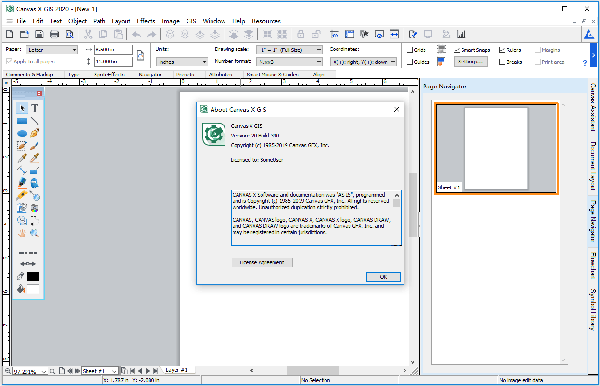This screenshot has width=600, height=386.
Task: Select the Text tool
Action: click(x=34, y=108)
